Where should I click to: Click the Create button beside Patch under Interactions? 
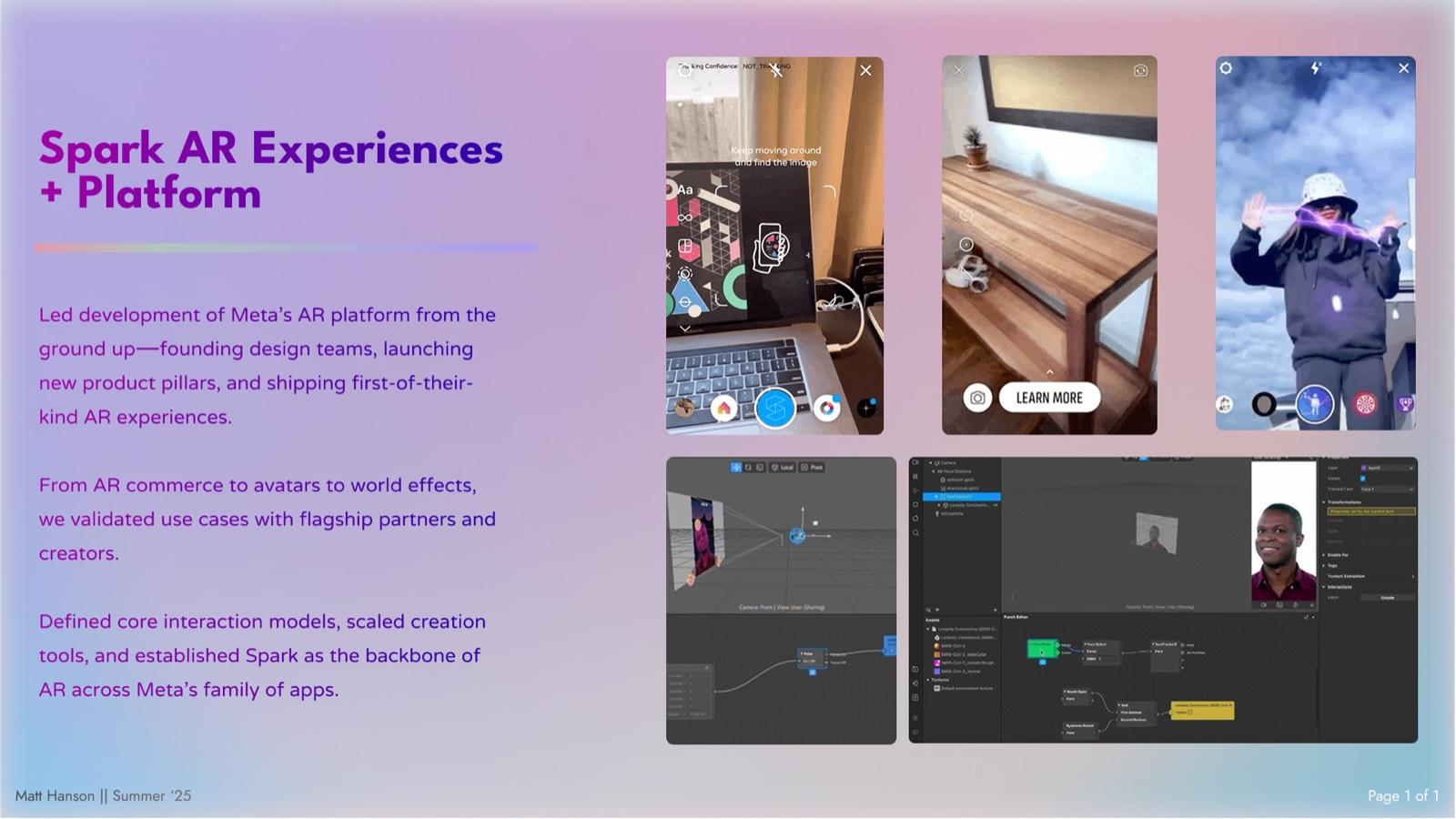(1388, 598)
